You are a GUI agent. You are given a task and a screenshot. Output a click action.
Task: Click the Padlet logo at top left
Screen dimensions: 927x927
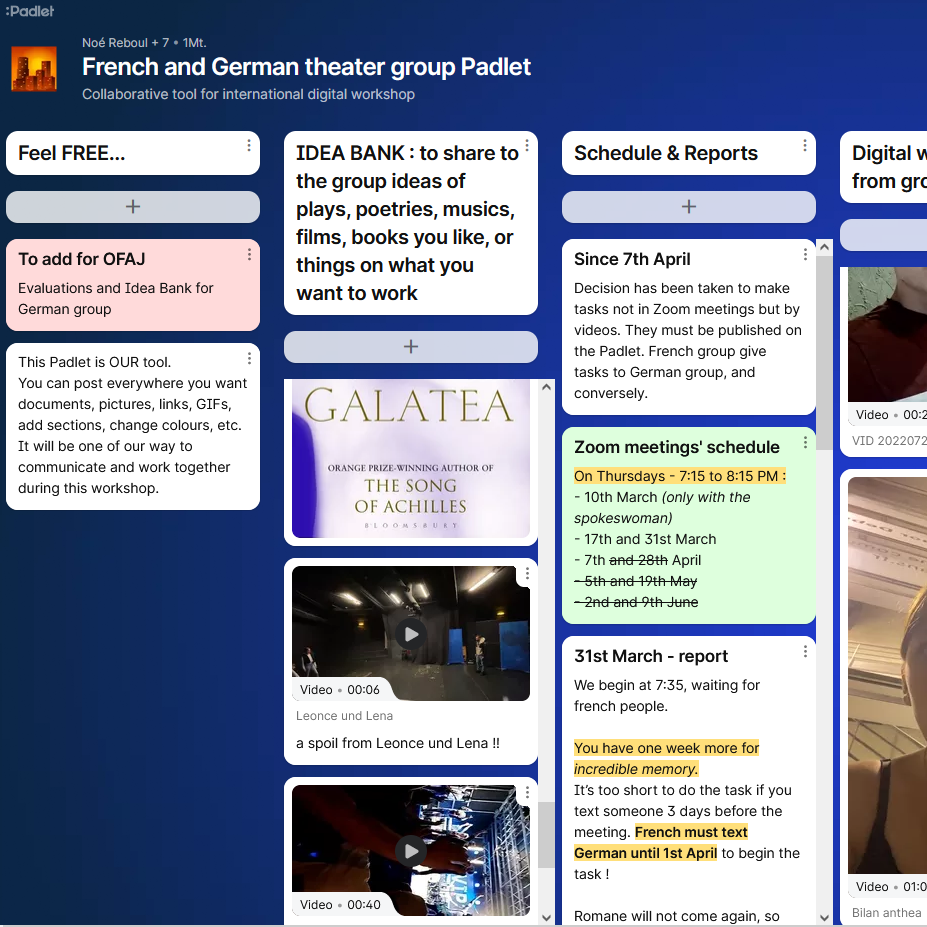tap(29, 11)
